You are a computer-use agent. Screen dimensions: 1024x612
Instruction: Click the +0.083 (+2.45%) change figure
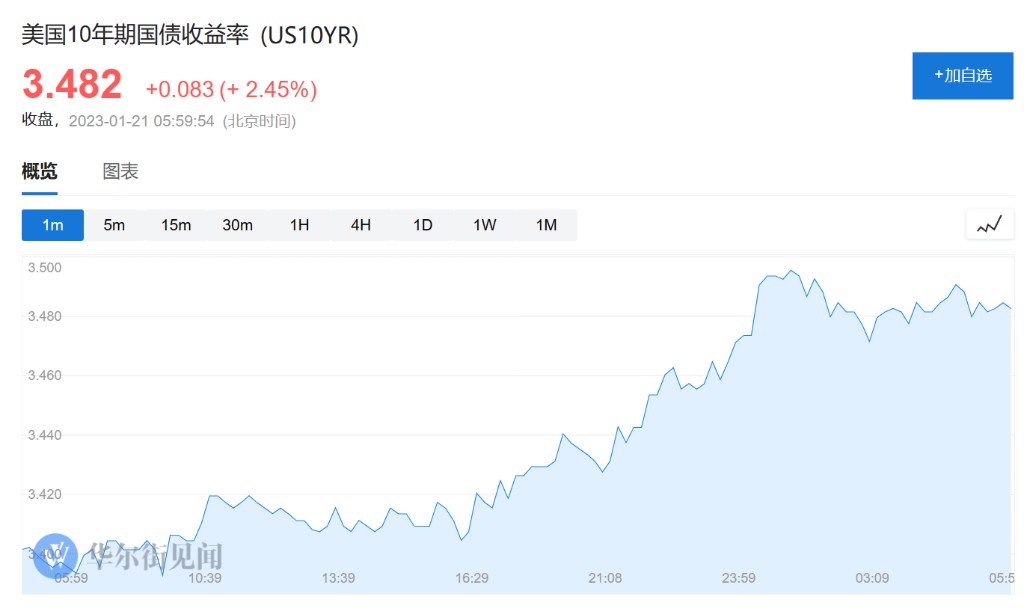coord(231,89)
